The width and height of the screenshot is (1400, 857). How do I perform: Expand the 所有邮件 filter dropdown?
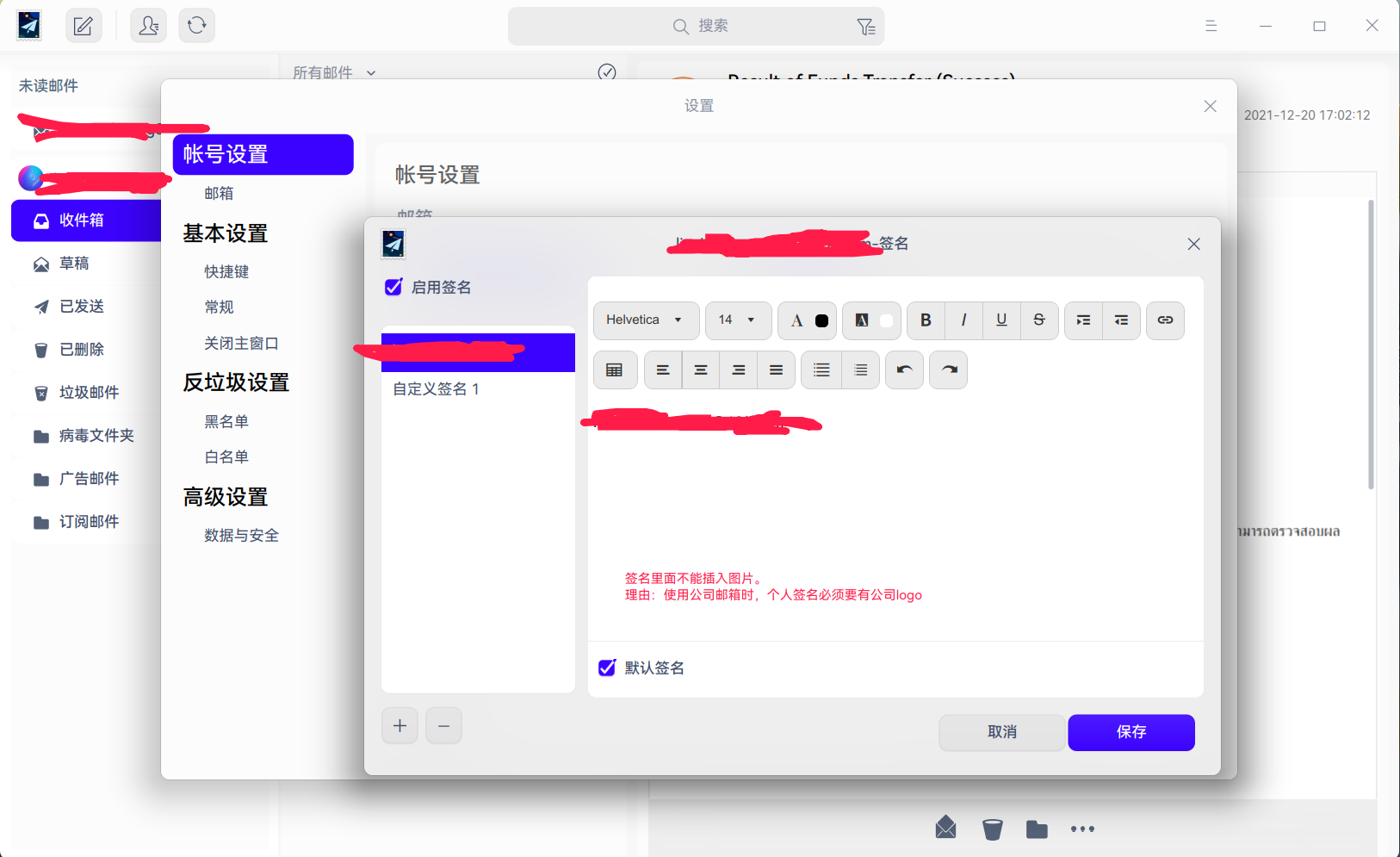point(334,73)
